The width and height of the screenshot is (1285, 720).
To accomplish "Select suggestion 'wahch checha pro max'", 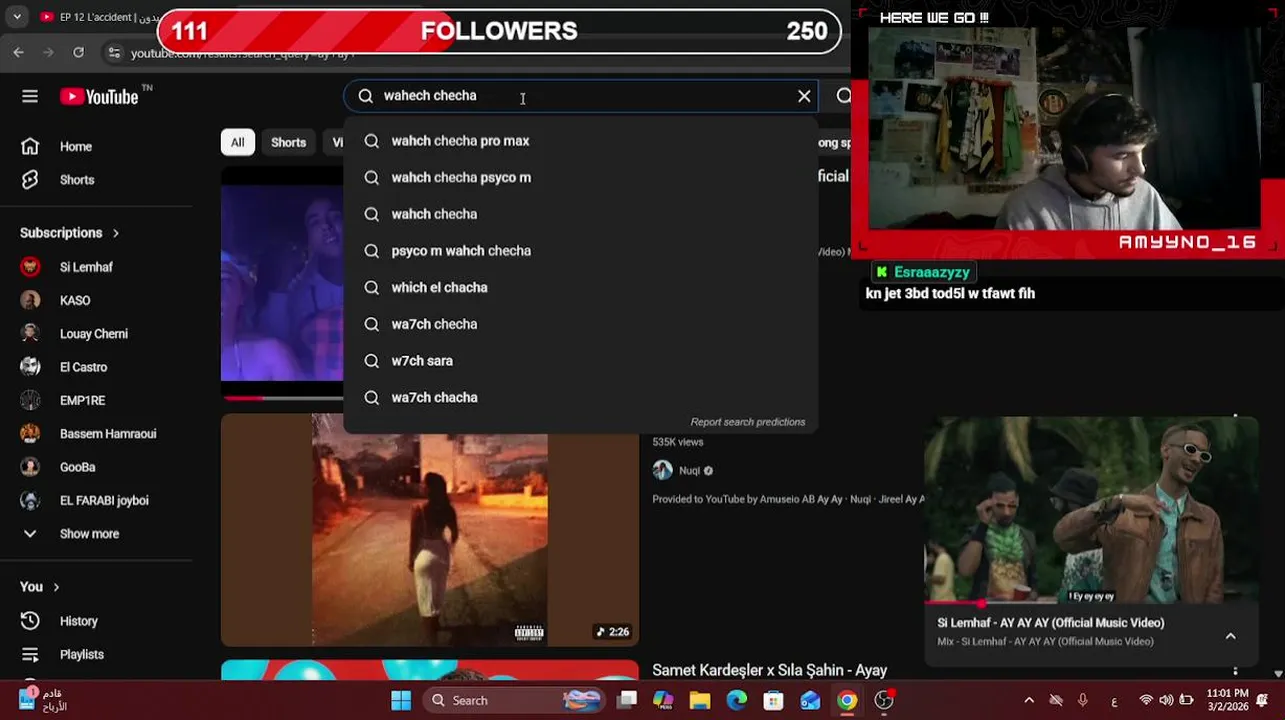I will point(580,141).
